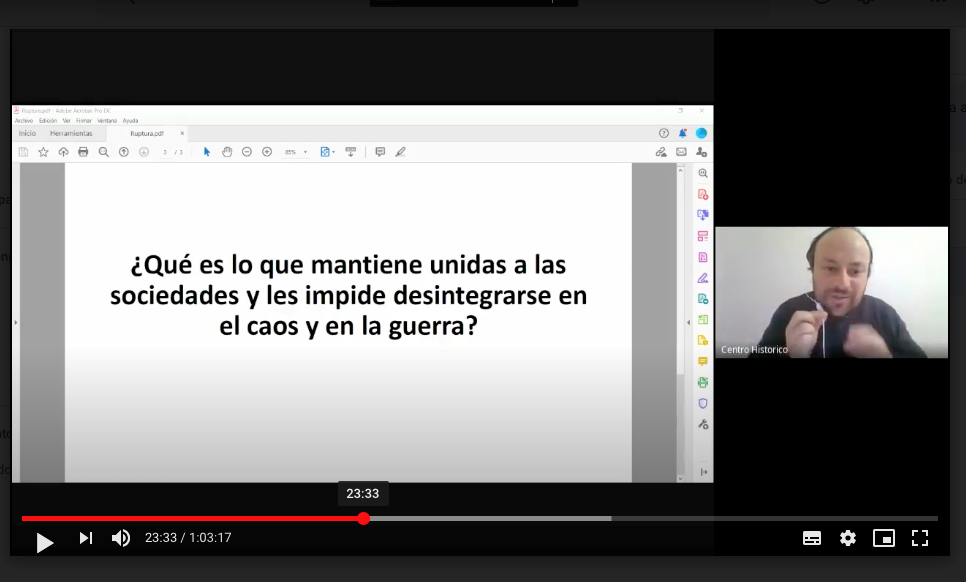The height and width of the screenshot is (582, 966).
Task: Click the print icon in Acrobat toolbar
Action: point(83,152)
